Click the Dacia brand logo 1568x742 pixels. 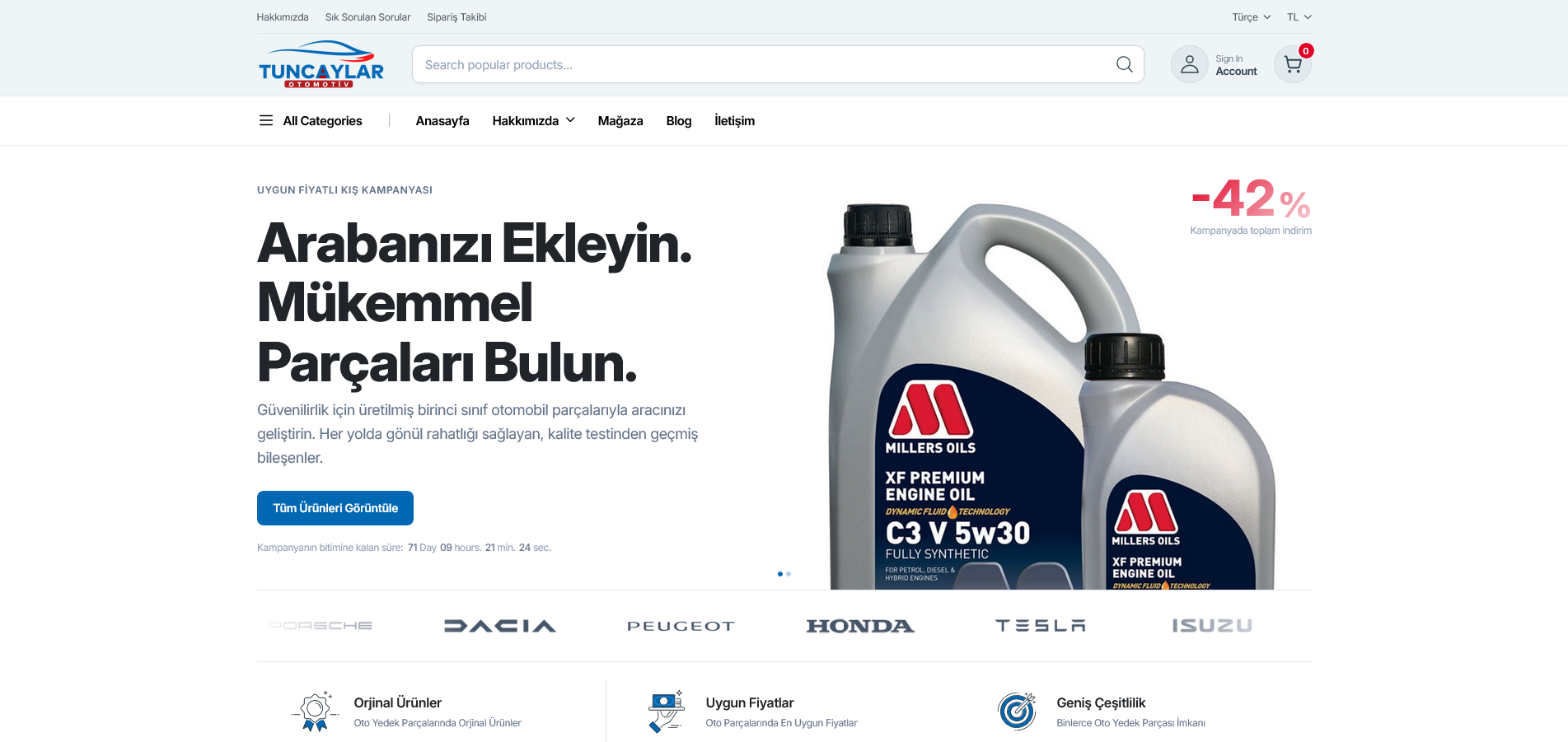500,626
